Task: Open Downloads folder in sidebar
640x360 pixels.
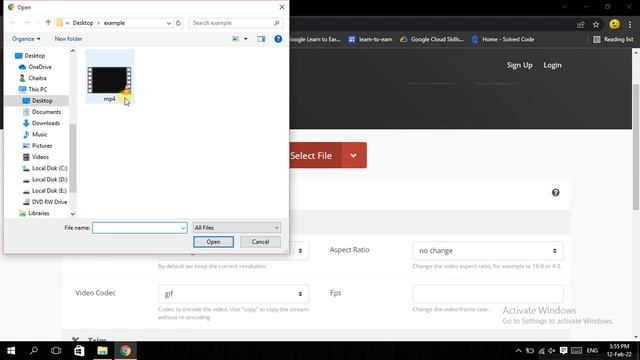Action: pyautogui.click(x=46, y=123)
